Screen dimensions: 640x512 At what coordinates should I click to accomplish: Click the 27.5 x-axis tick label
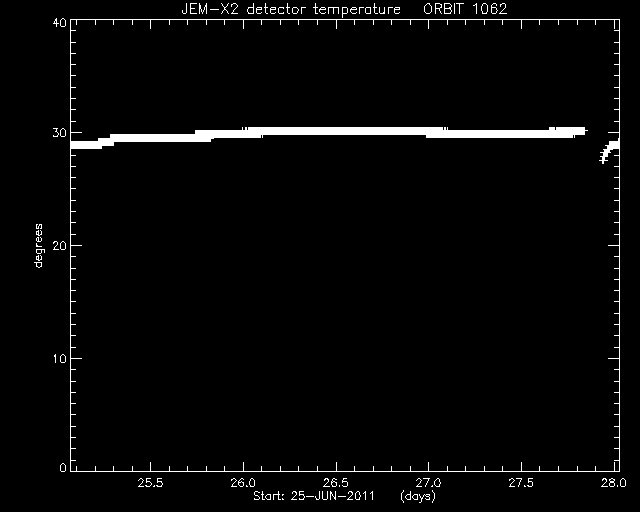click(521, 483)
